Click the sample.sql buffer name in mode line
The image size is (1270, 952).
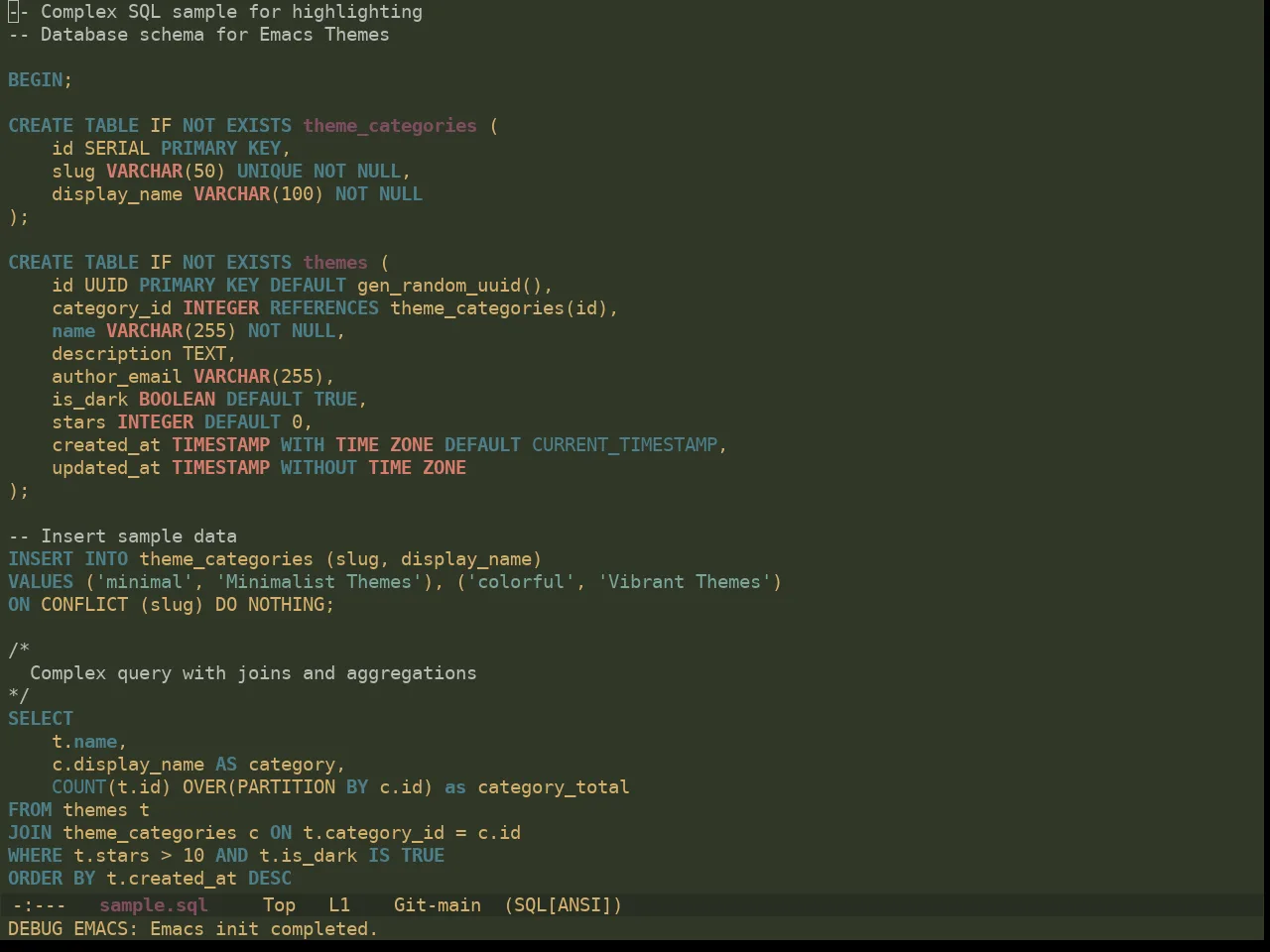(x=154, y=904)
